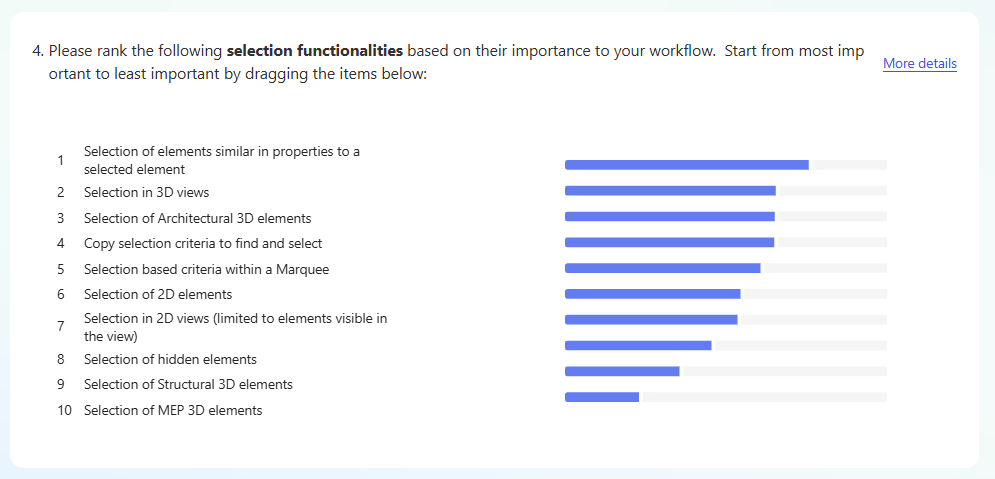Select 'Copy selection criteria to find and select'
The image size is (995, 479).
point(202,243)
